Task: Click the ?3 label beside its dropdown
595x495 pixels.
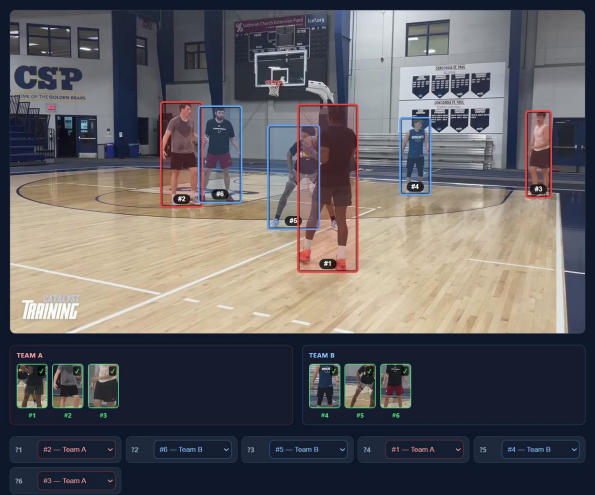Action: pos(250,450)
